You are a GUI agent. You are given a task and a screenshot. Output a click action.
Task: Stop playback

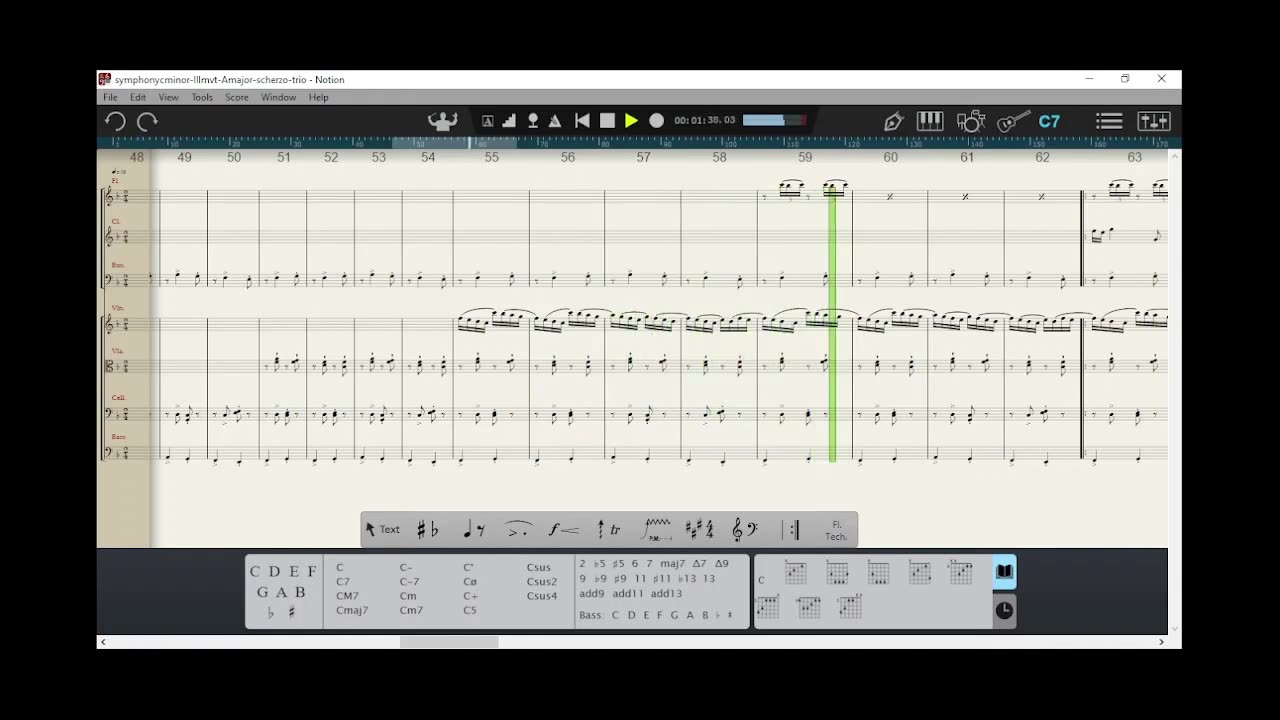[x=607, y=121]
